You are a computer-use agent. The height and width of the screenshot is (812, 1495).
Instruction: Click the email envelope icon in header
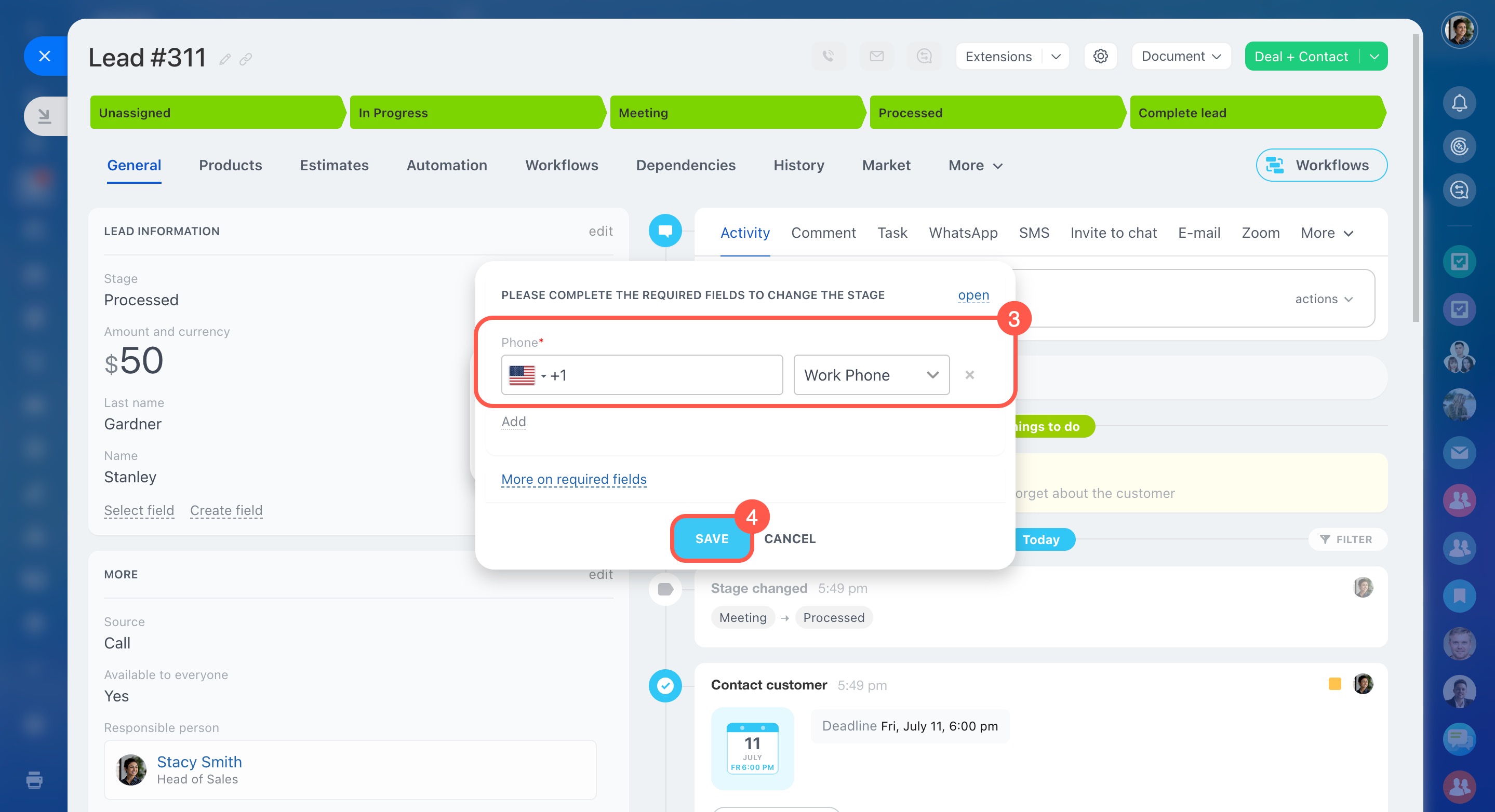point(876,56)
